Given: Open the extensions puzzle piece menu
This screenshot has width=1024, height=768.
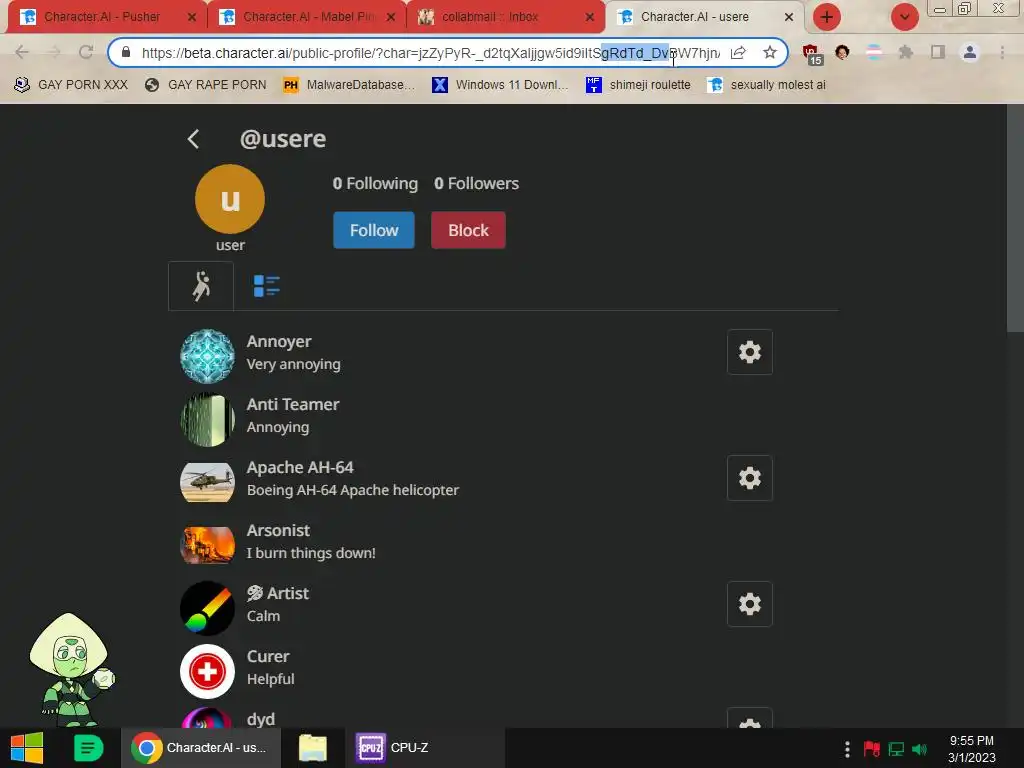Looking at the screenshot, I should coord(906,52).
